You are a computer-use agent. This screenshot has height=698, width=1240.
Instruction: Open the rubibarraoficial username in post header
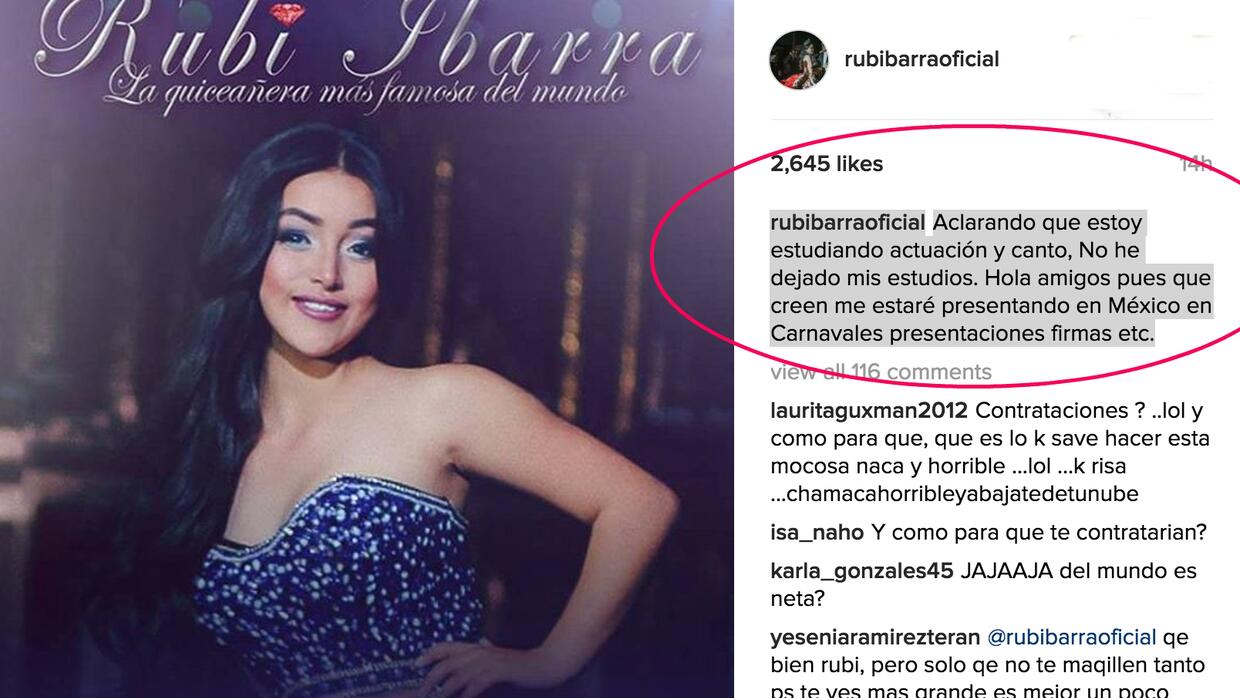pyautogui.click(x=921, y=59)
